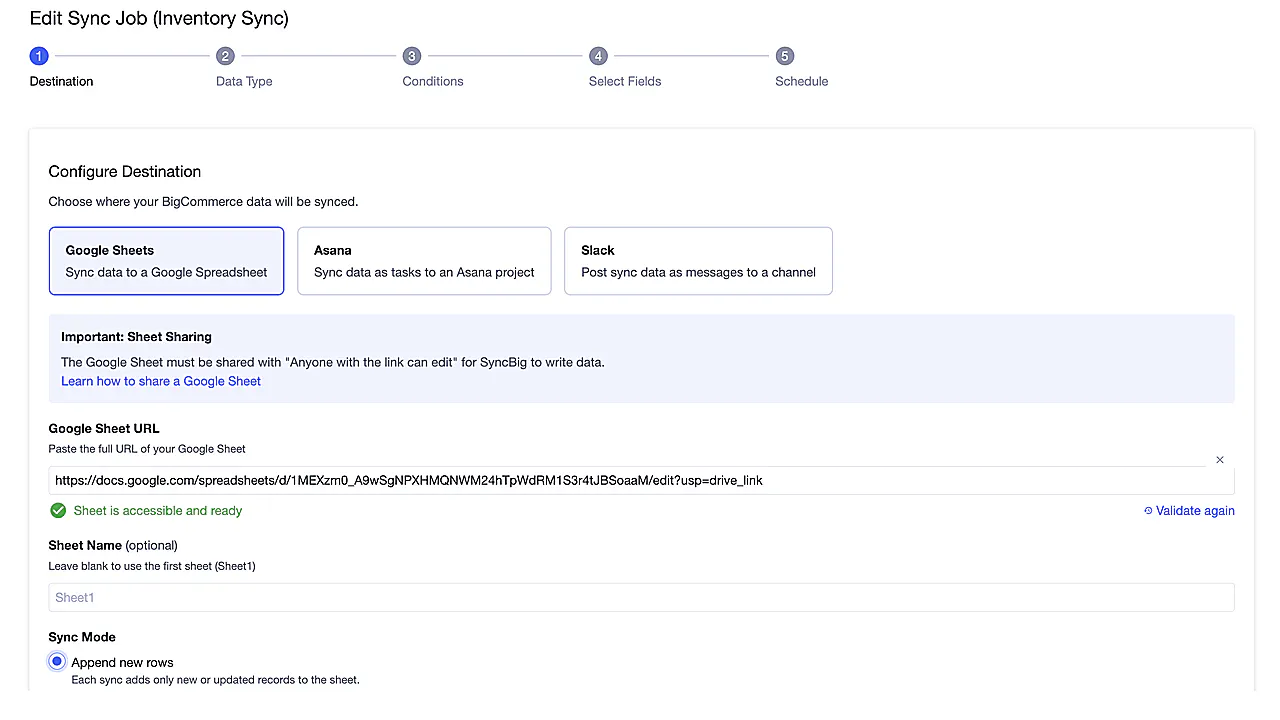The width and height of the screenshot is (1280, 720).
Task: Clear the Google Sheet URL with X icon
Action: (1220, 460)
